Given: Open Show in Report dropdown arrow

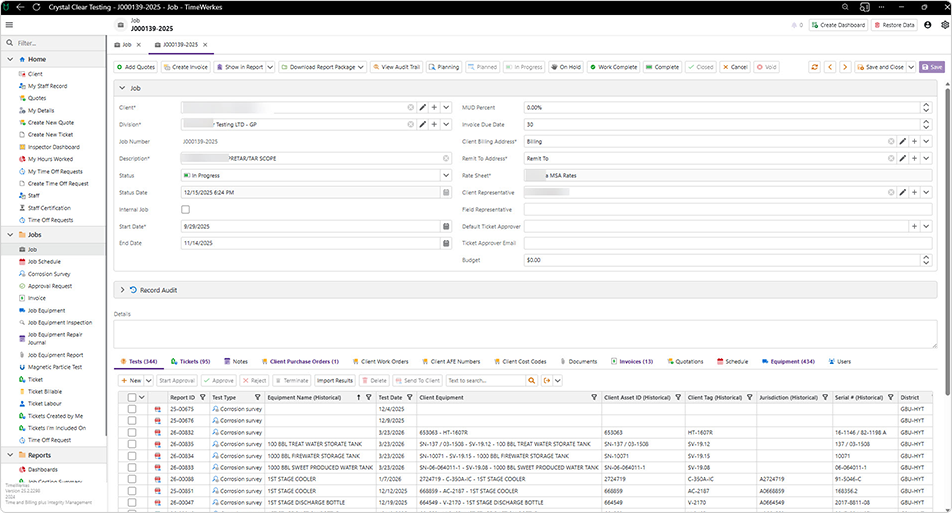Looking at the screenshot, I should [x=270, y=67].
